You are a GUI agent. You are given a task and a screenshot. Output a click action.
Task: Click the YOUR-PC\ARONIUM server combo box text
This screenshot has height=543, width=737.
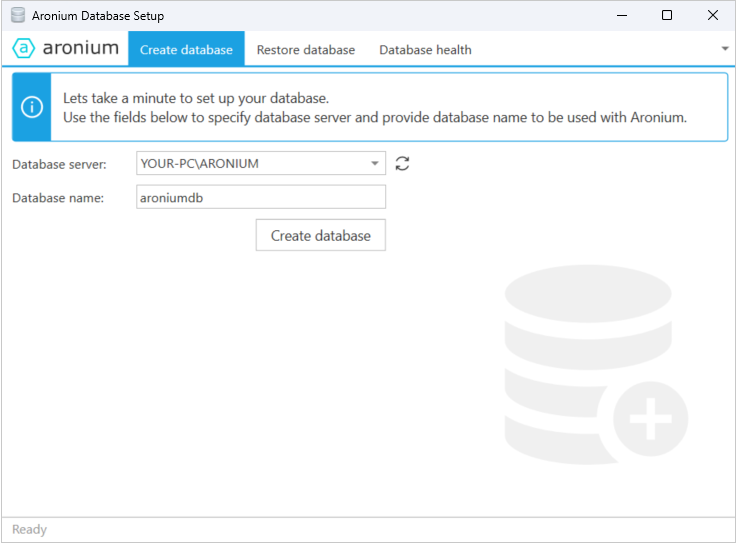pos(200,164)
